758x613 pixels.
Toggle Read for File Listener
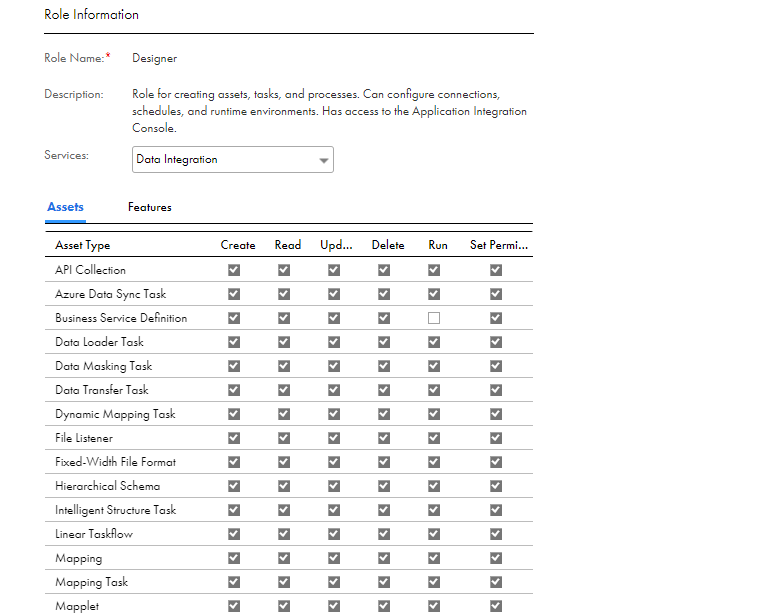click(284, 438)
